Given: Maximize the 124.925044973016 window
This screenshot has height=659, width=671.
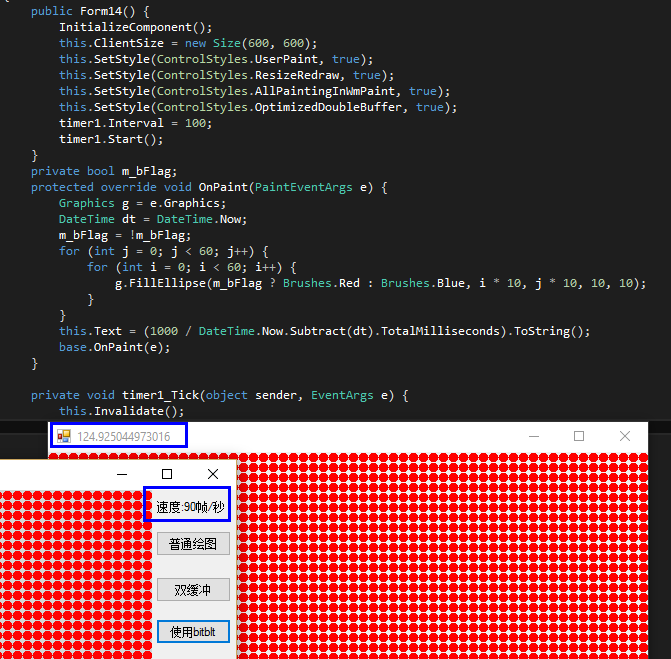Looking at the screenshot, I should [x=579, y=436].
